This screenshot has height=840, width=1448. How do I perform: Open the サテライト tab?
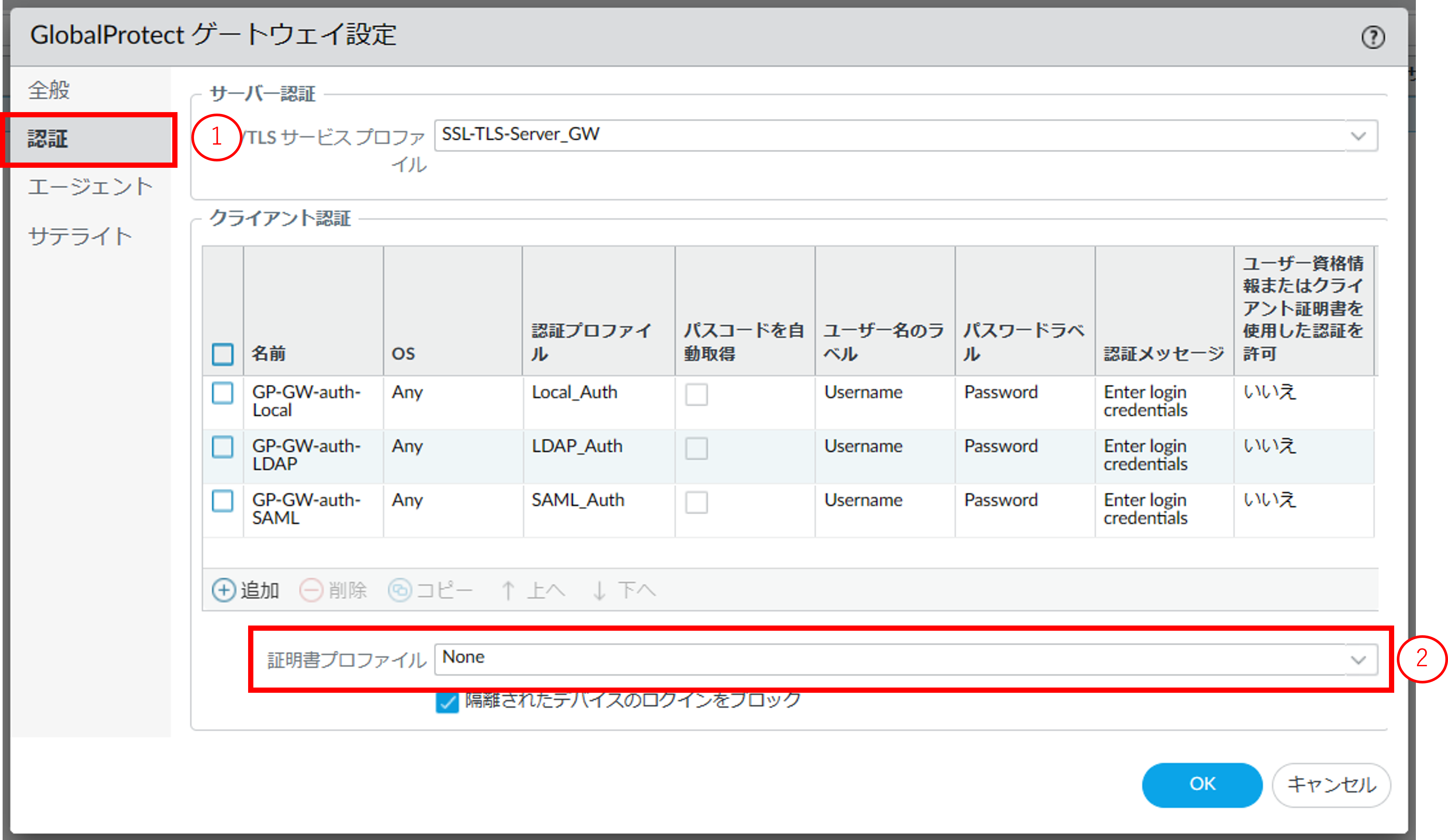tap(80, 236)
